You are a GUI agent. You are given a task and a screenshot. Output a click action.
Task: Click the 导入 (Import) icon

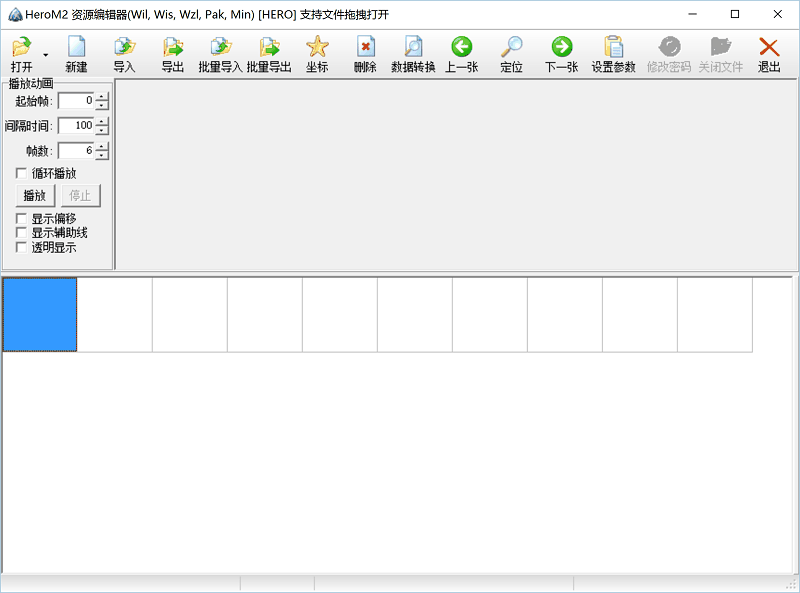tap(124, 48)
